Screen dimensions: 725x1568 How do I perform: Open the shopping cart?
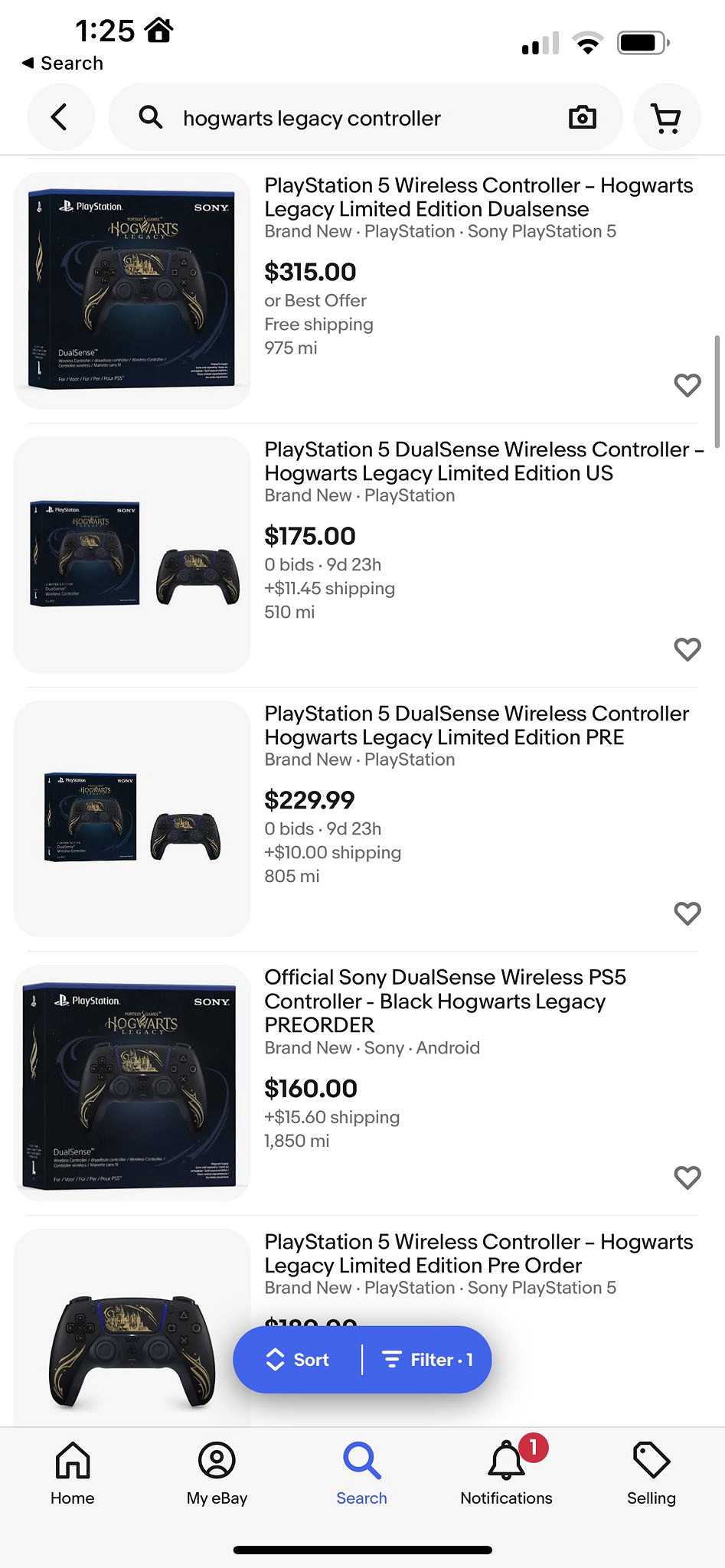[666, 117]
